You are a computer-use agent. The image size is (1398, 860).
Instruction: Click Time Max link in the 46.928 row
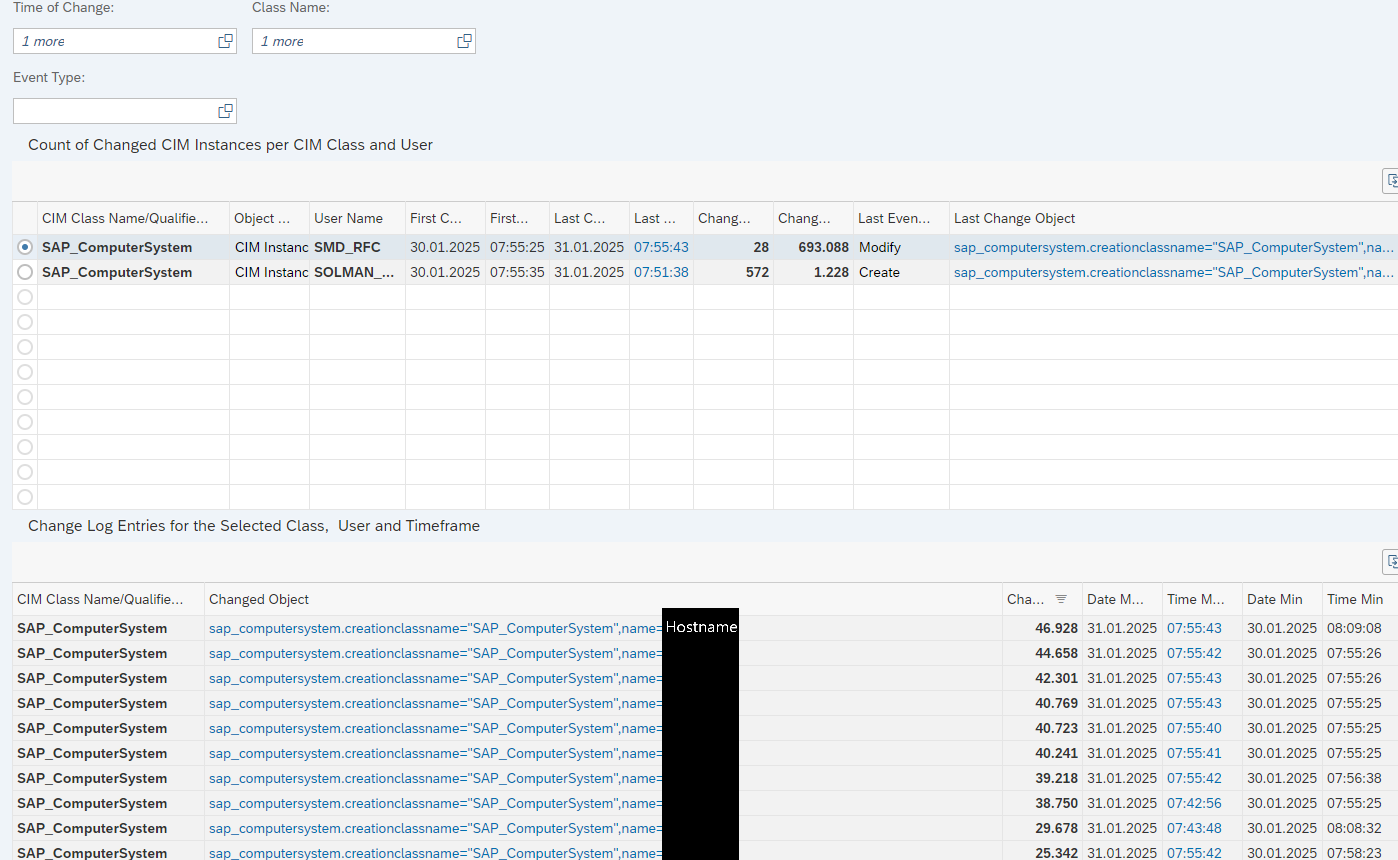1194,628
